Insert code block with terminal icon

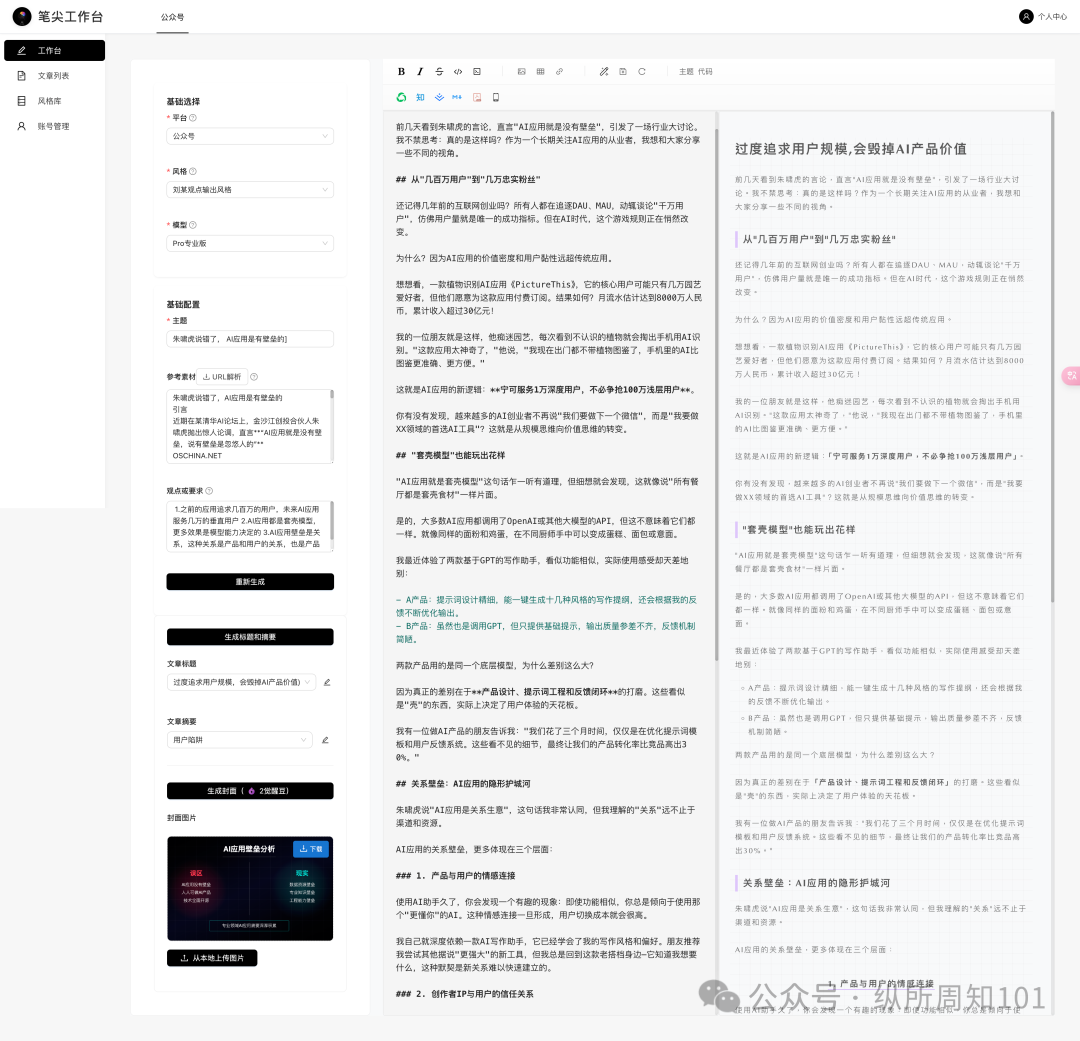(477, 72)
